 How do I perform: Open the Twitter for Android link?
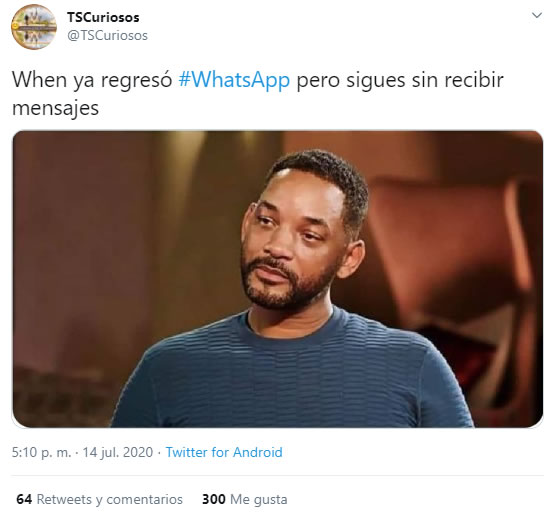coord(224,452)
